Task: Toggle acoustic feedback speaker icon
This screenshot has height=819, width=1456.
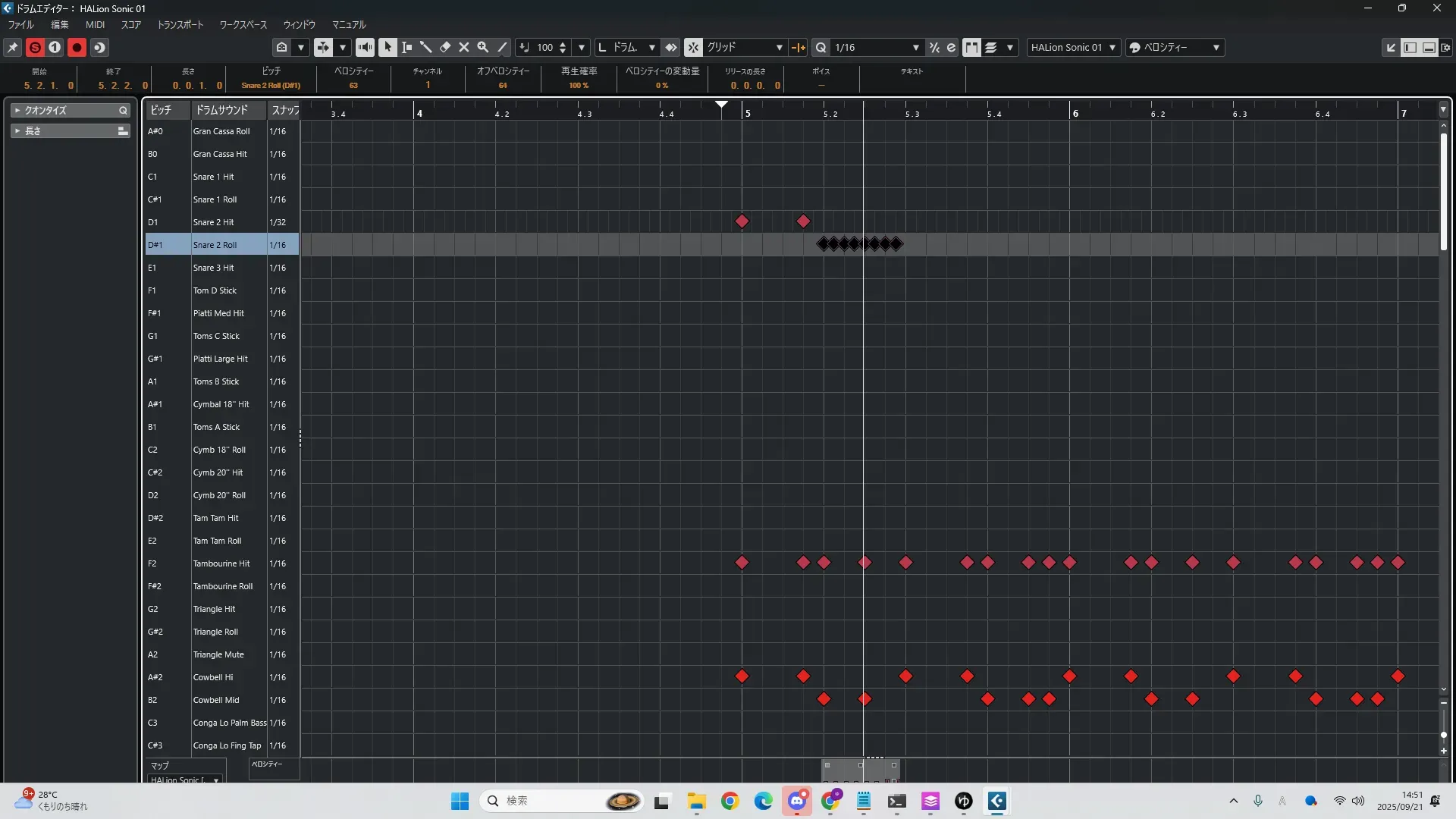Action: tap(365, 47)
